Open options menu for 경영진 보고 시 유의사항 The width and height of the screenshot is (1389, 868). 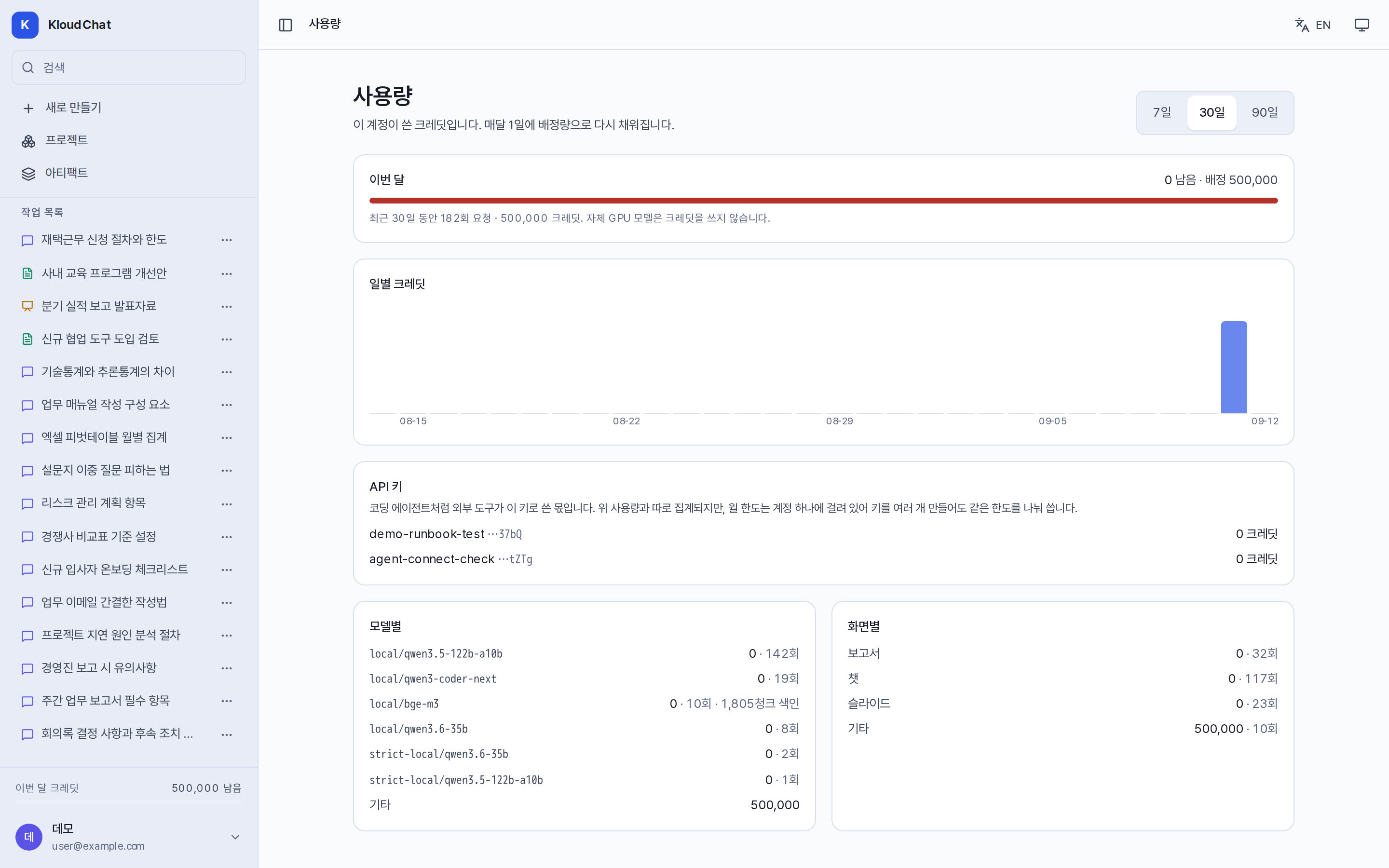(227, 668)
